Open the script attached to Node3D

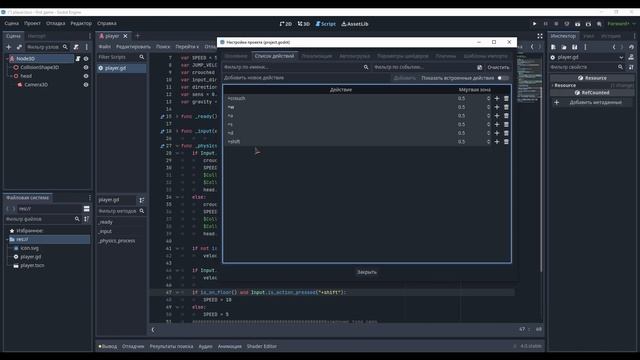click(78, 59)
